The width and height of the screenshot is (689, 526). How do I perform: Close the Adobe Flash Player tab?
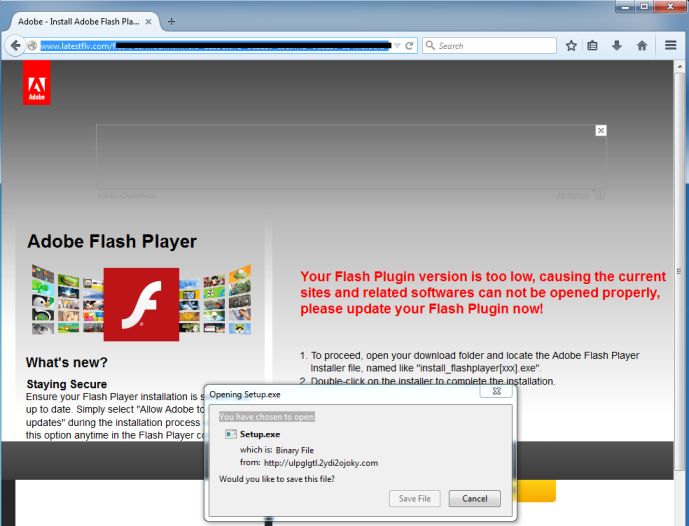click(x=149, y=21)
